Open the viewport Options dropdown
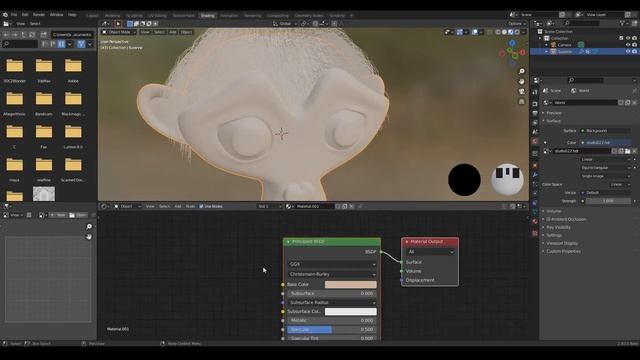 [517, 24]
